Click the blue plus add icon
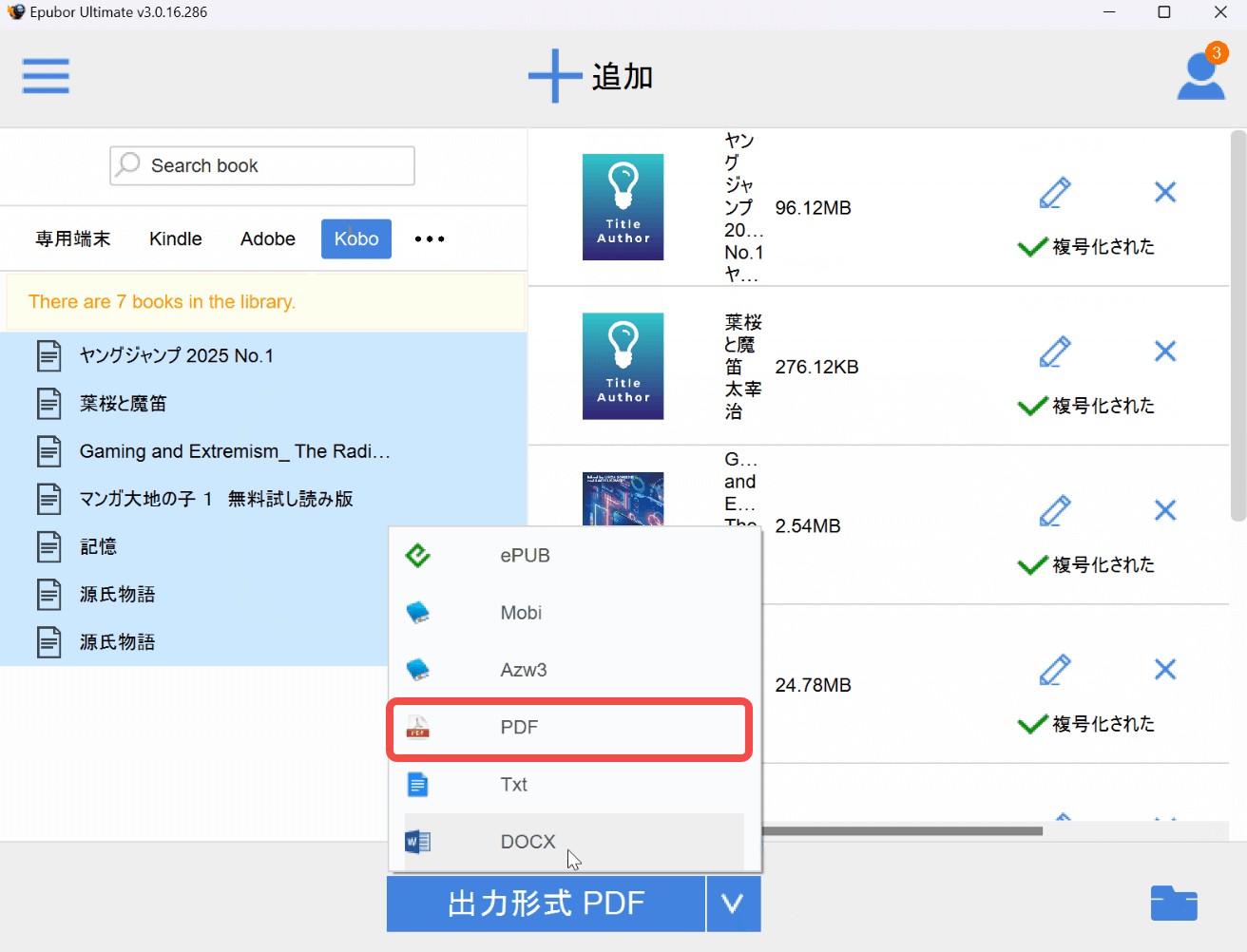The width and height of the screenshot is (1247, 952). pyautogui.click(x=555, y=76)
